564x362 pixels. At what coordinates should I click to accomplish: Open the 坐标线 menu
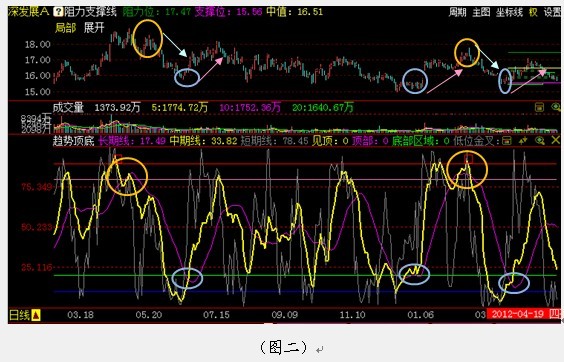pos(509,12)
